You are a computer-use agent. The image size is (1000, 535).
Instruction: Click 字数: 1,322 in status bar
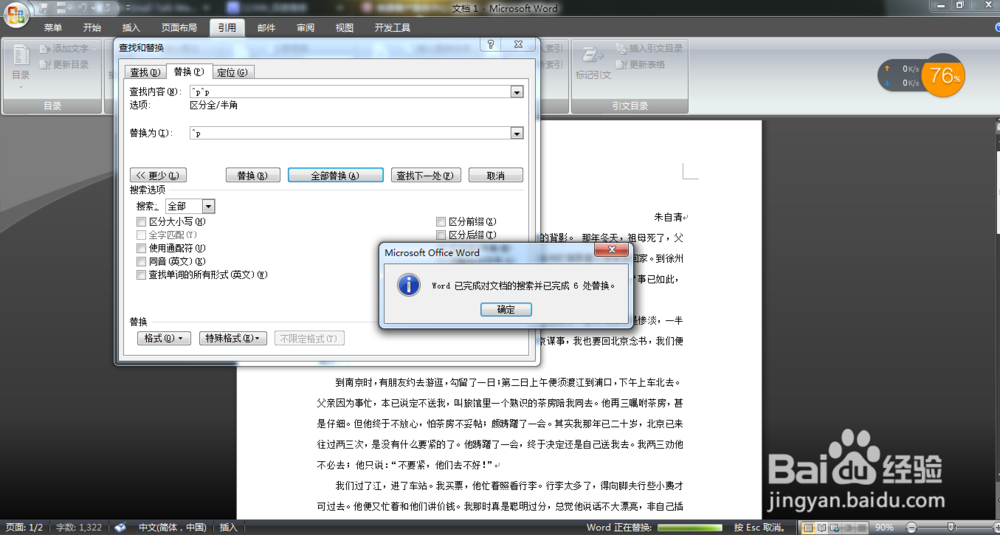(x=78, y=527)
